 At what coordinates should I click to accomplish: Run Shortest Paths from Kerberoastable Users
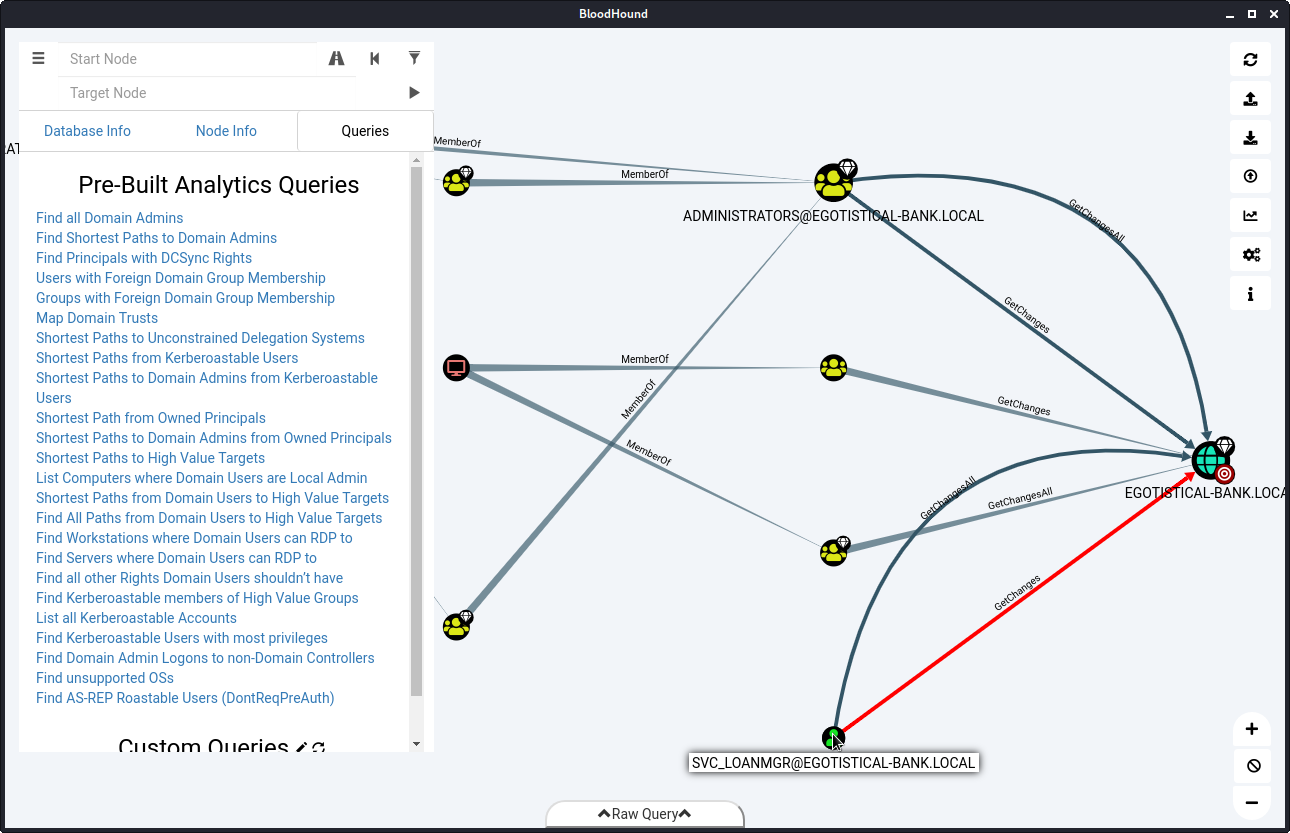point(167,358)
